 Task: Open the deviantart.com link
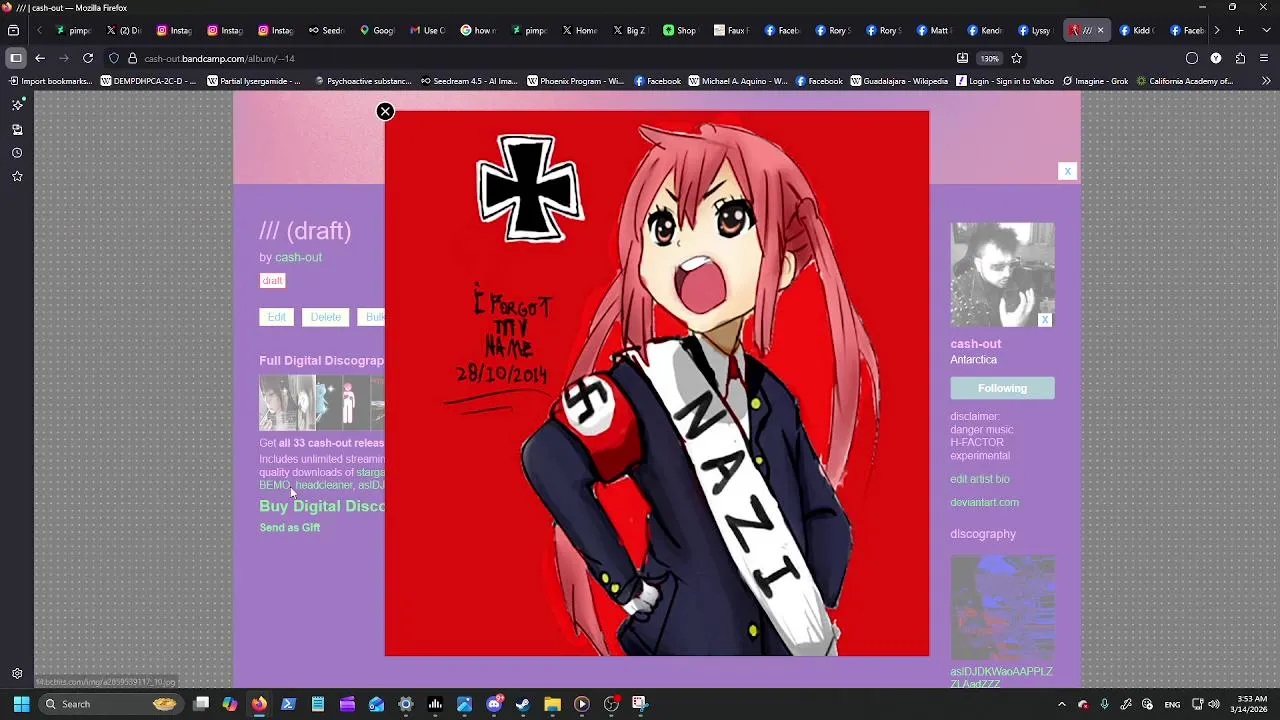[985, 502]
